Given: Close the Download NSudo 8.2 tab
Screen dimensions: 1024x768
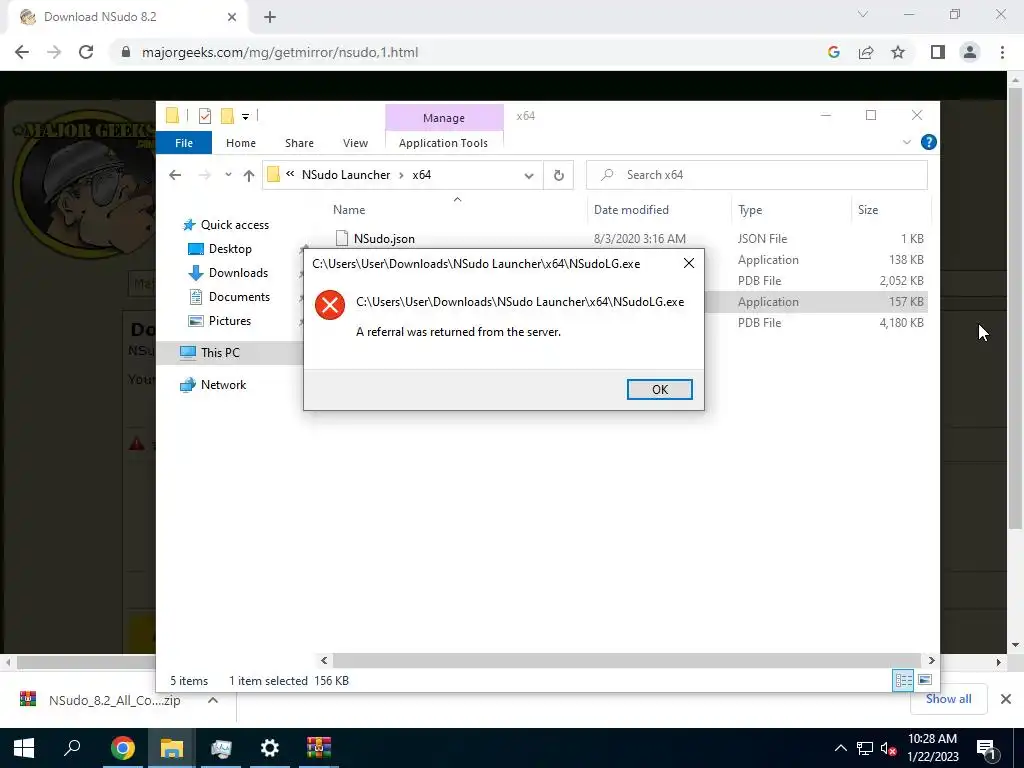Looking at the screenshot, I should tap(231, 17).
